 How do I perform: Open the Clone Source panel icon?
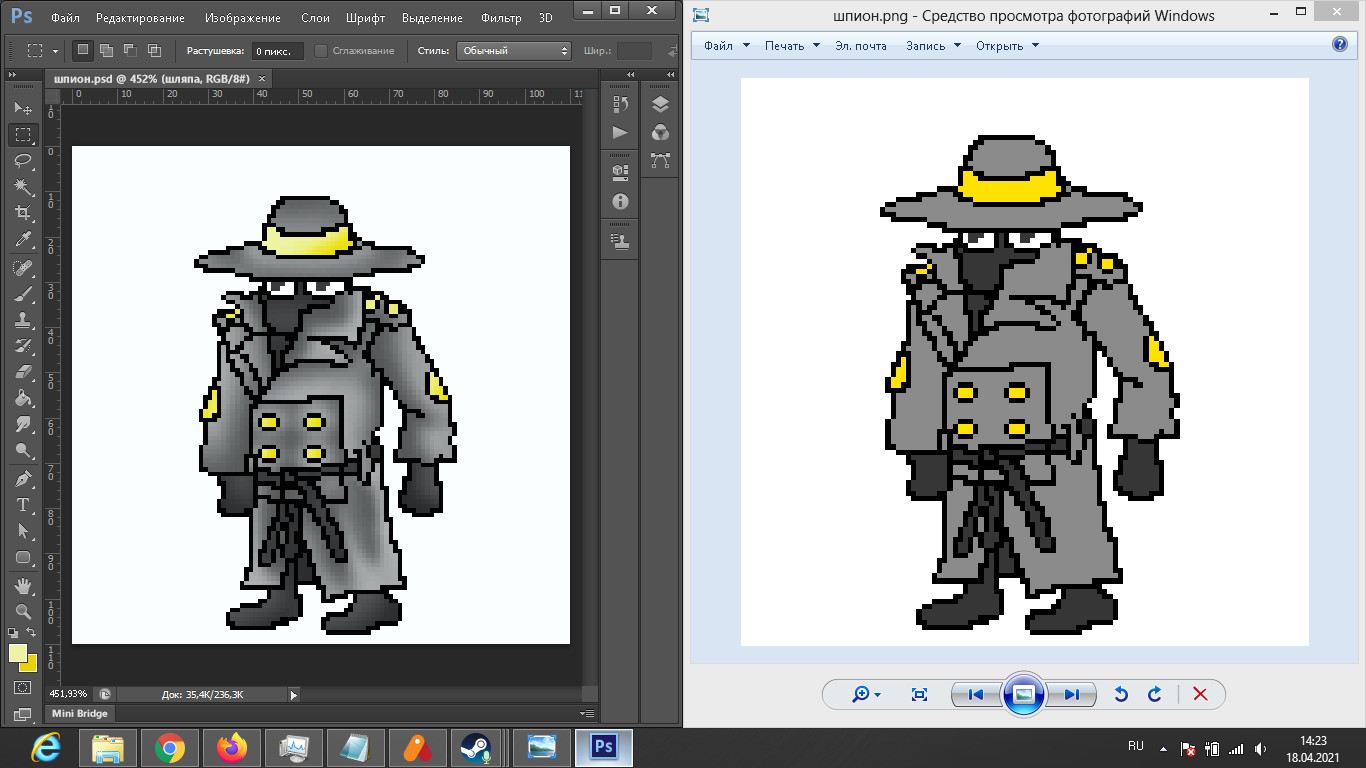pos(620,241)
